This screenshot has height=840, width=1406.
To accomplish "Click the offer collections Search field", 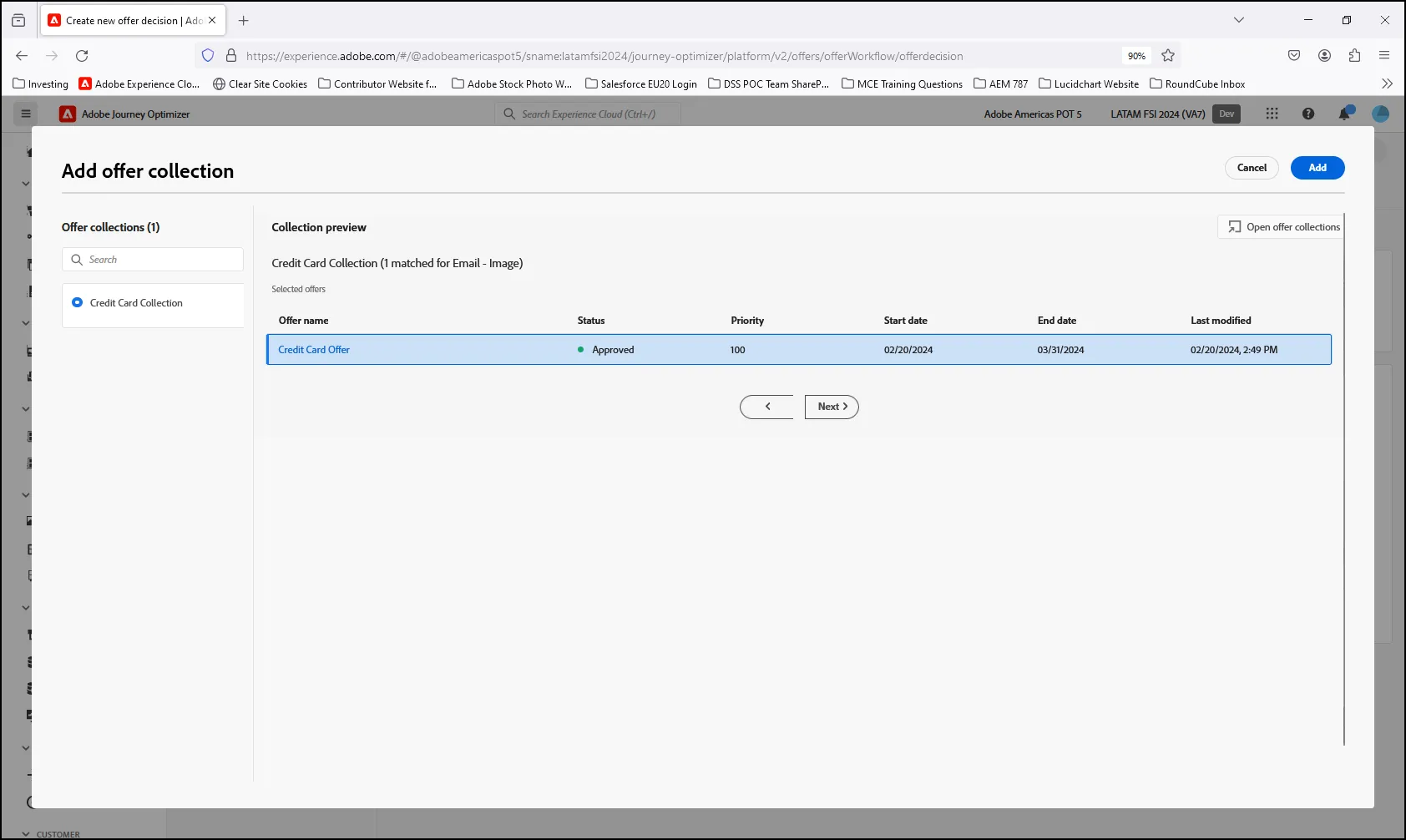I will coord(153,260).
